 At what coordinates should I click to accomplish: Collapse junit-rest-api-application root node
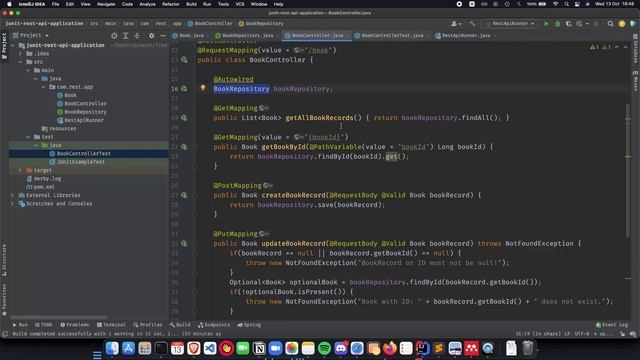pyautogui.click(x=13, y=45)
